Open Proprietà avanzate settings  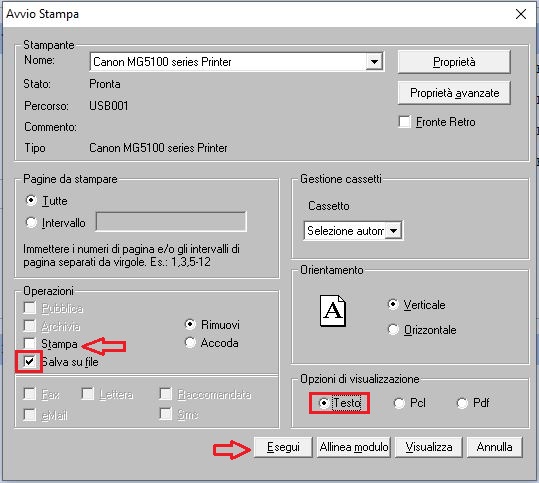point(454,93)
